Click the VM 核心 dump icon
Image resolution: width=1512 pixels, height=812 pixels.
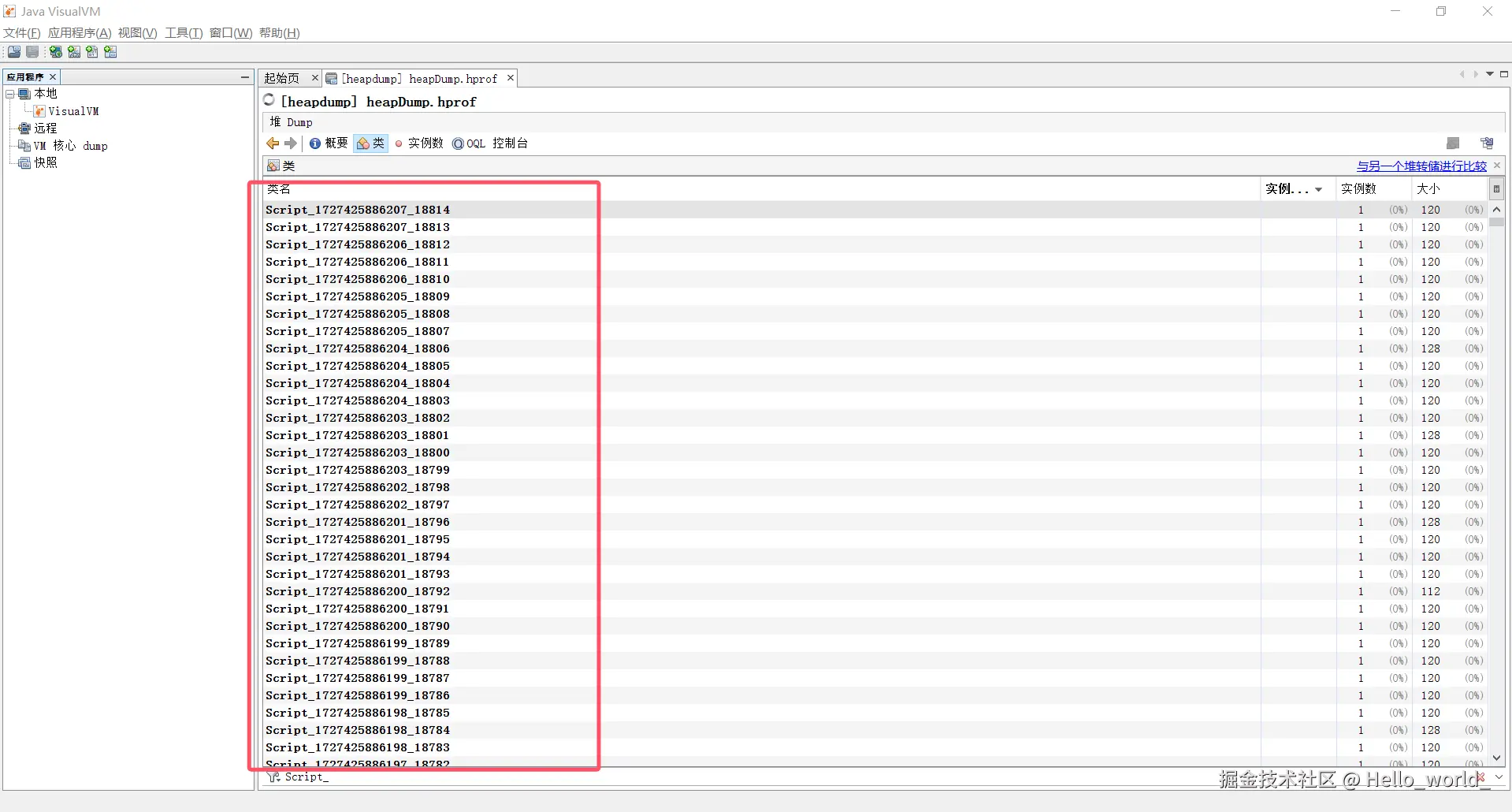(x=24, y=146)
